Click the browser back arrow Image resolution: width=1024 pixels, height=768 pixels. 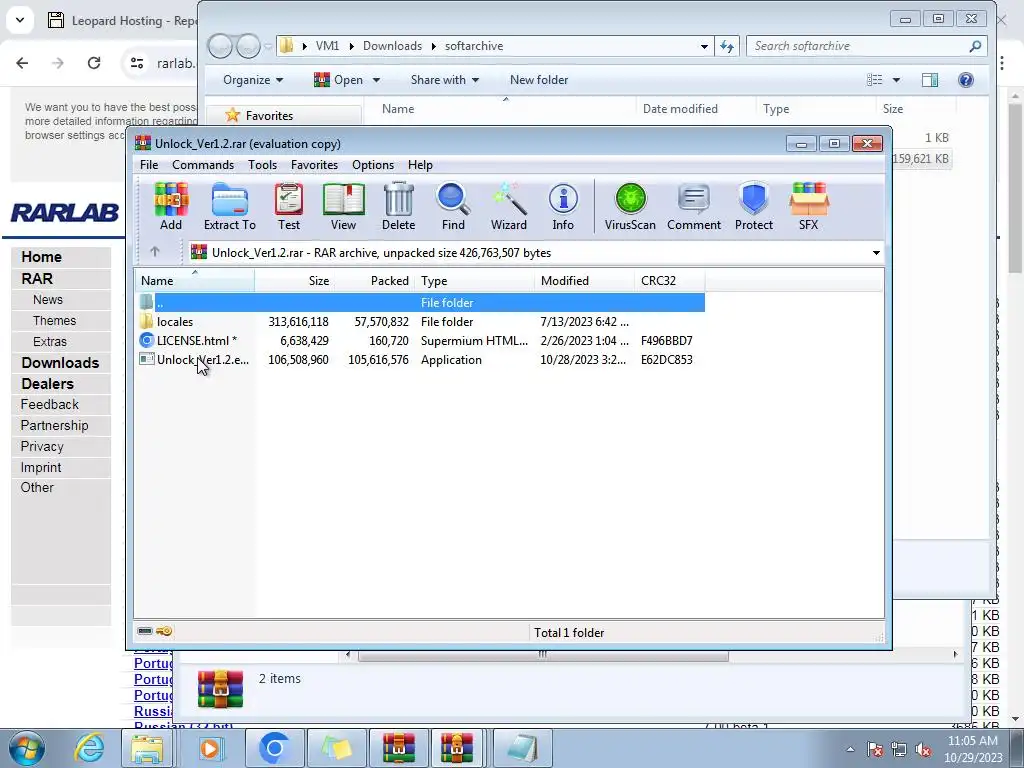[22, 63]
